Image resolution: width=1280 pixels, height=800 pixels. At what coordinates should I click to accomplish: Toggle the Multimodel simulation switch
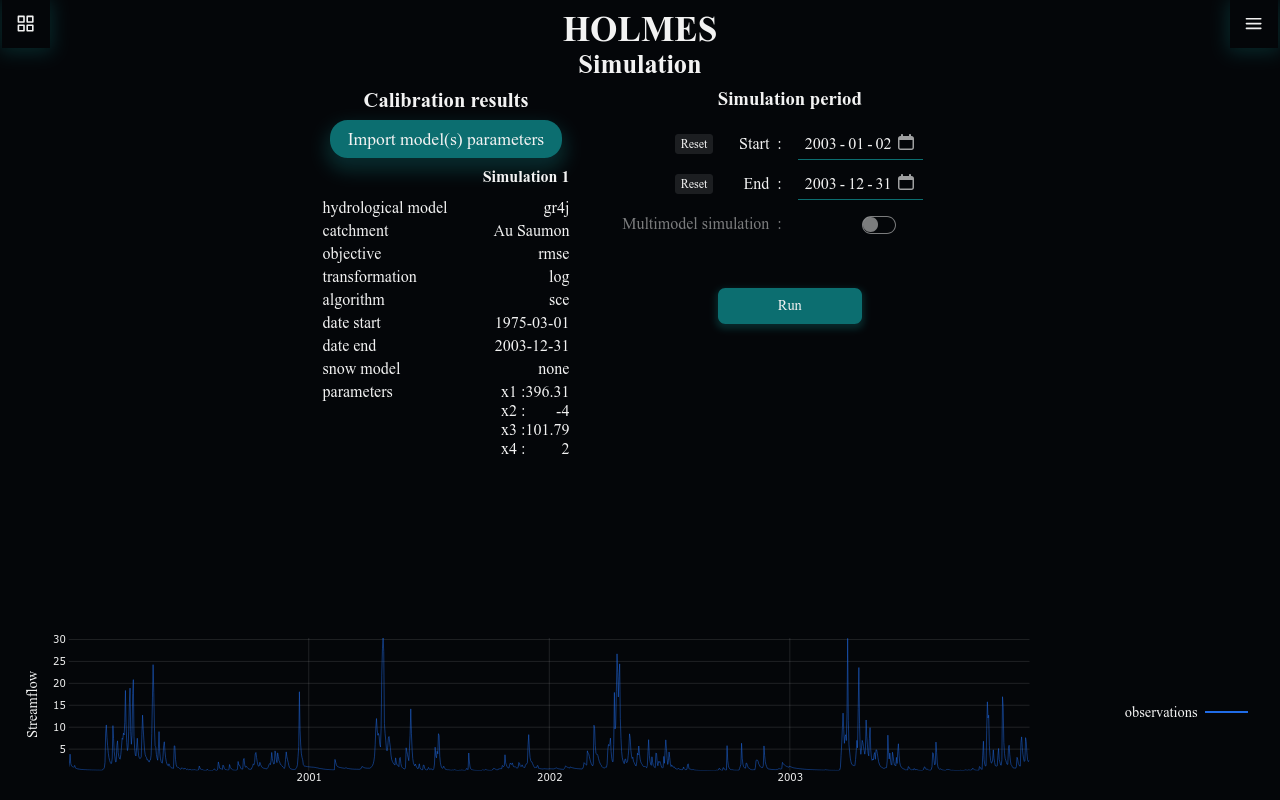point(878,225)
